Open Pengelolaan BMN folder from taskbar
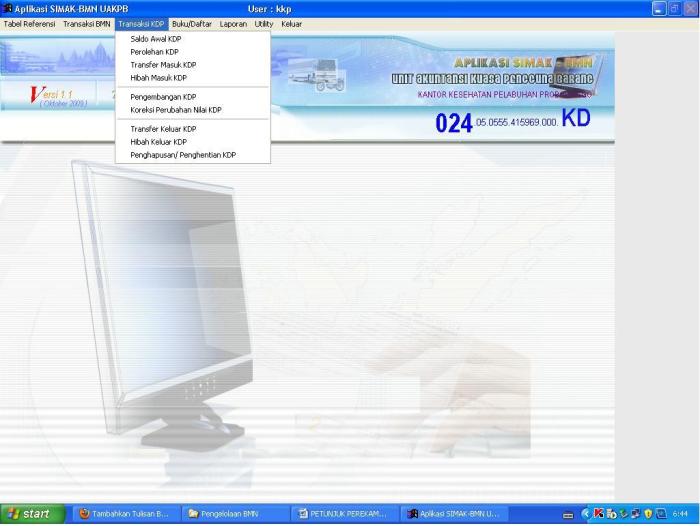This screenshot has width=700, height=526. tap(233, 514)
